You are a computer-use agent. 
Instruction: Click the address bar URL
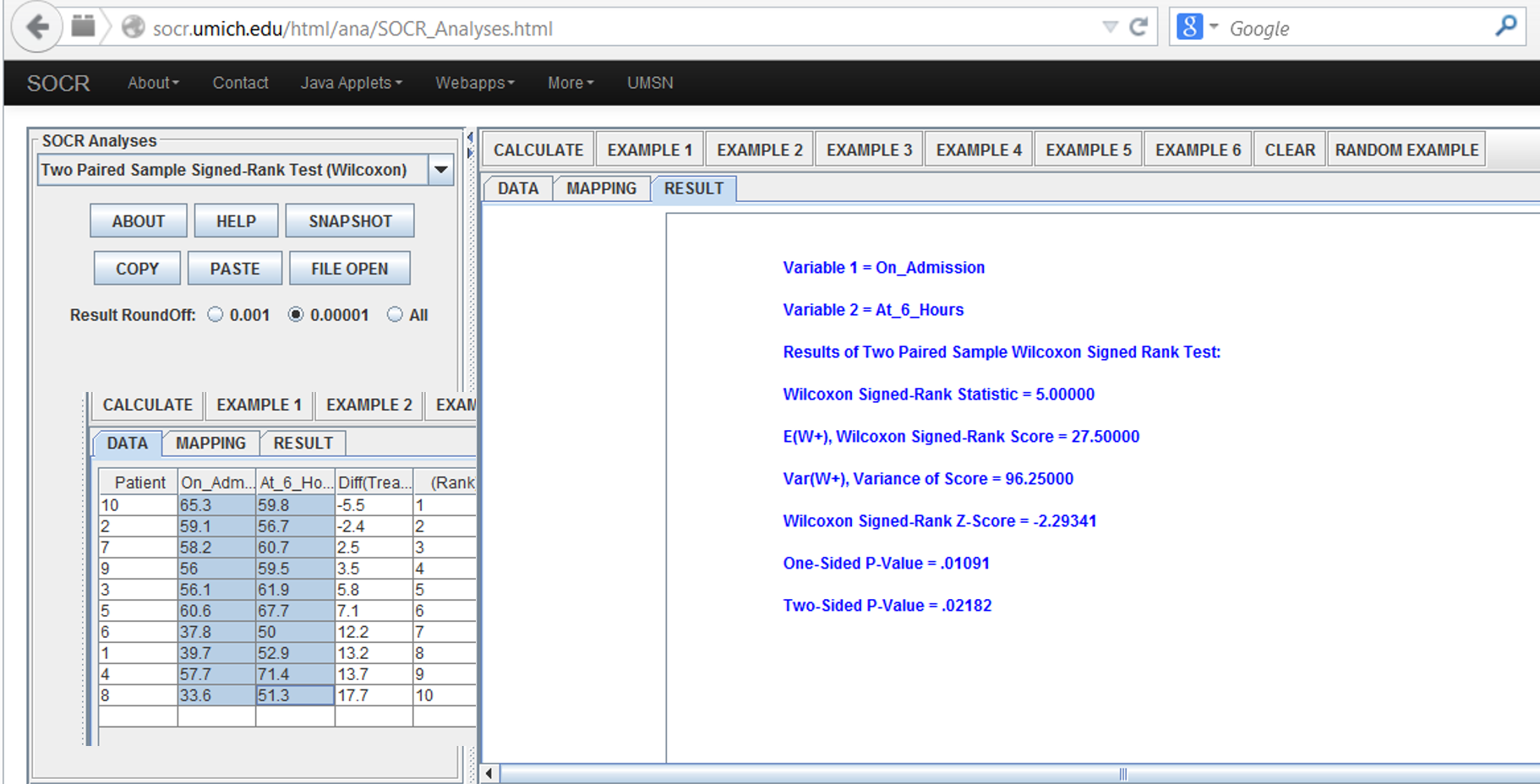tap(352, 29)
